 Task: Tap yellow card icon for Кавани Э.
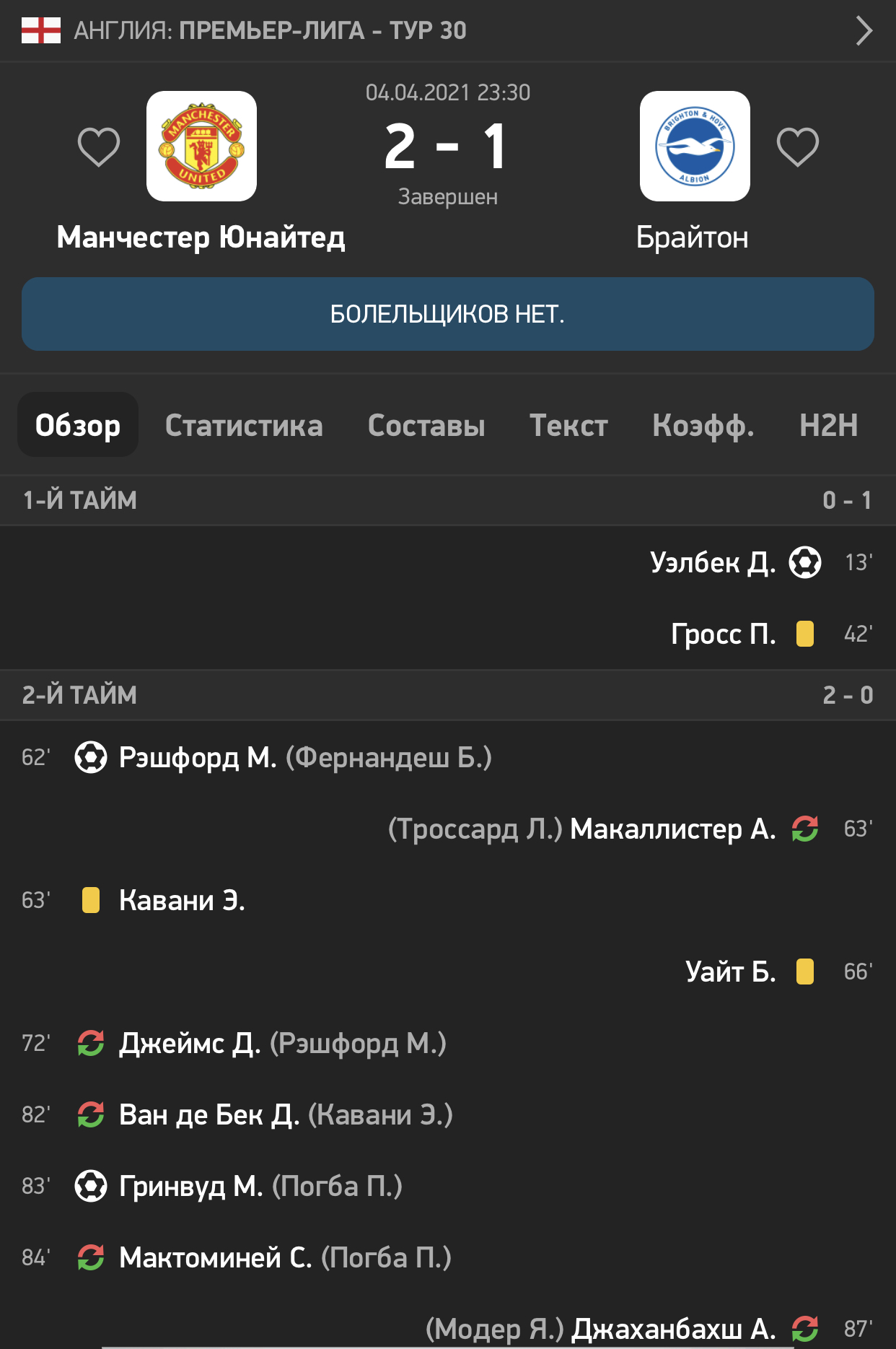91,900
